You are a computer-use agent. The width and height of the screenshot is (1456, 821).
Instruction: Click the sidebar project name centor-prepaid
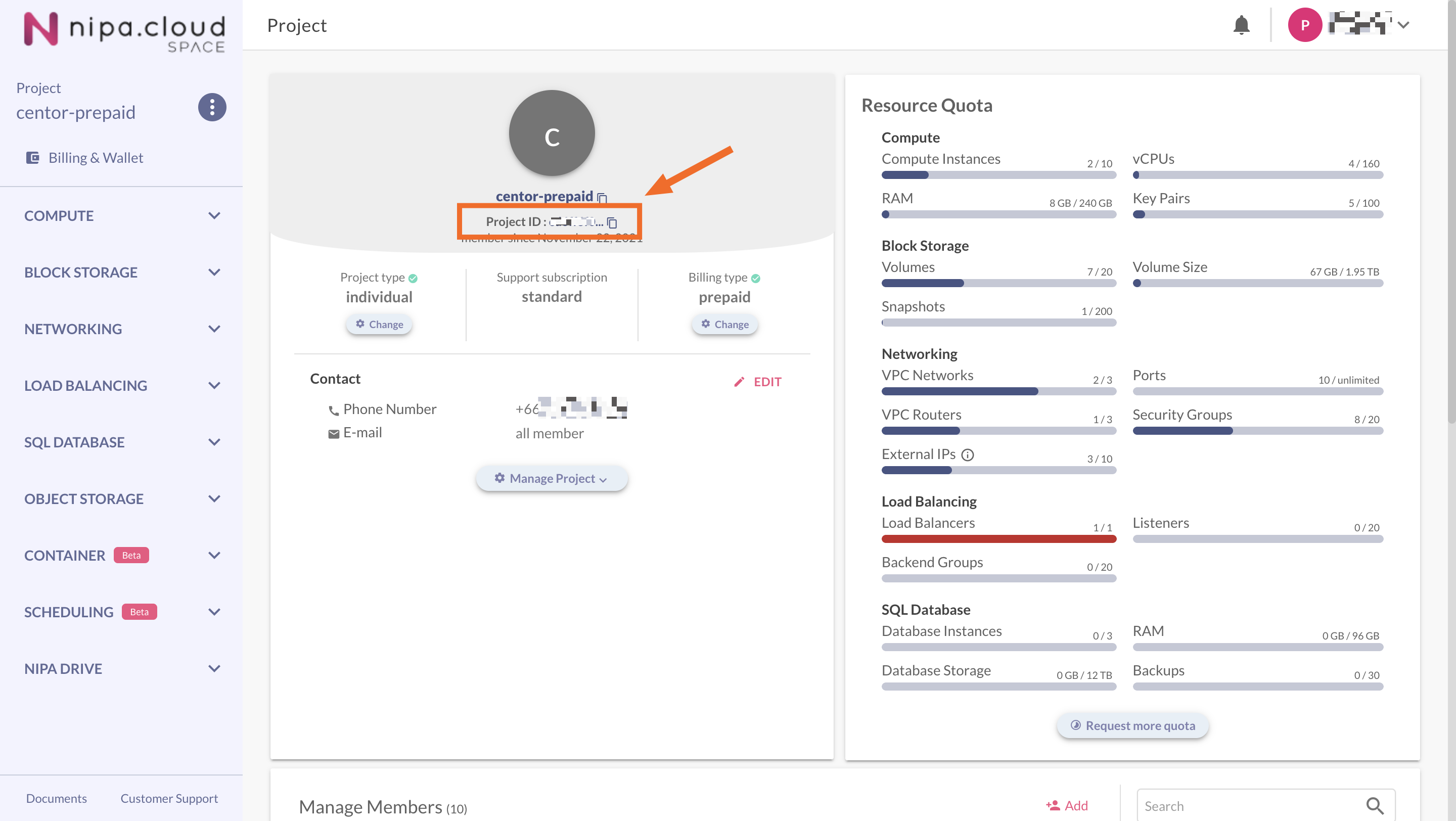tap(76, 112)
